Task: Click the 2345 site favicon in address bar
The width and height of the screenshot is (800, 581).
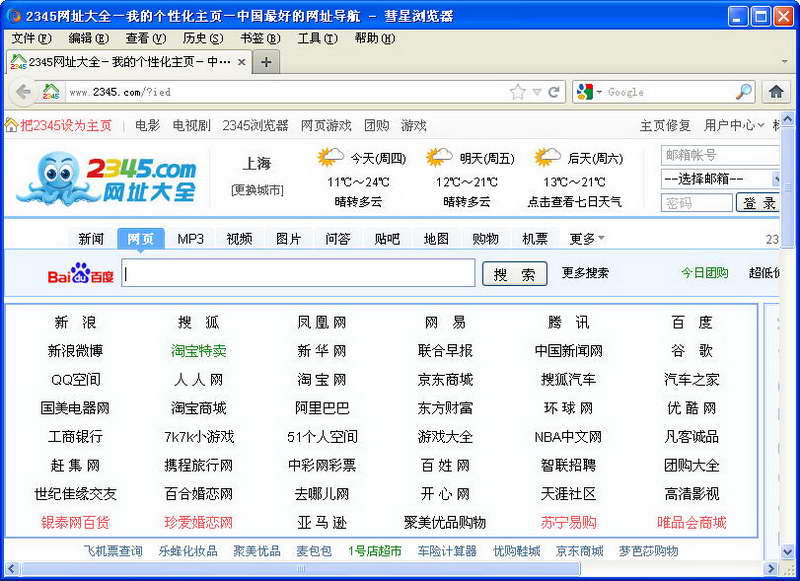Action: click(51, 92)
